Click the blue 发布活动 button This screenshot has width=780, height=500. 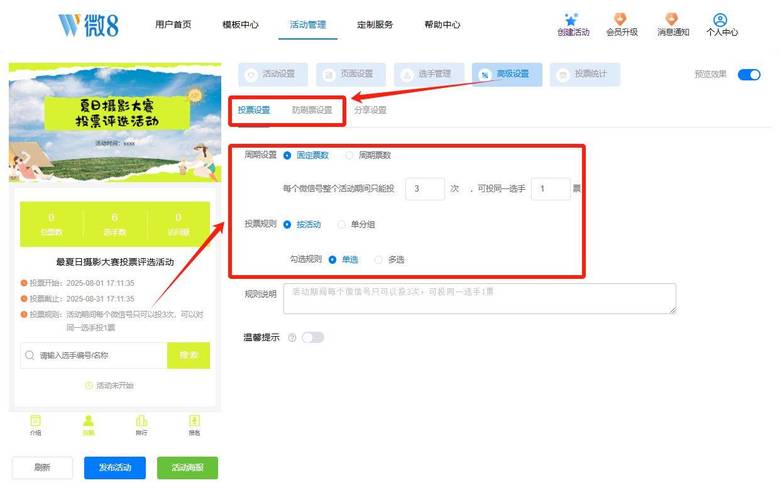point(113,467)
